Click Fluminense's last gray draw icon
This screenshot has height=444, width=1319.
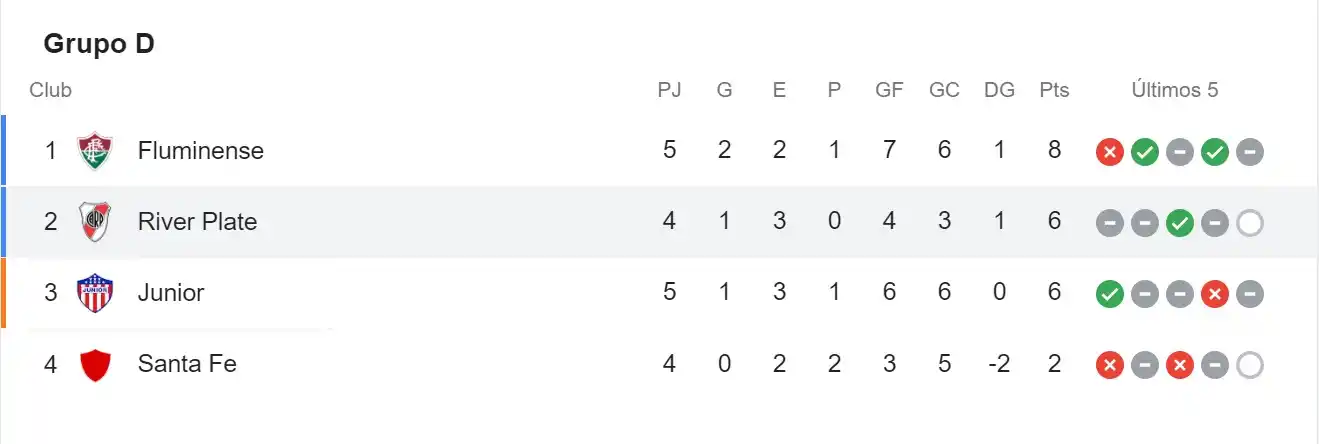[1250, 152]
